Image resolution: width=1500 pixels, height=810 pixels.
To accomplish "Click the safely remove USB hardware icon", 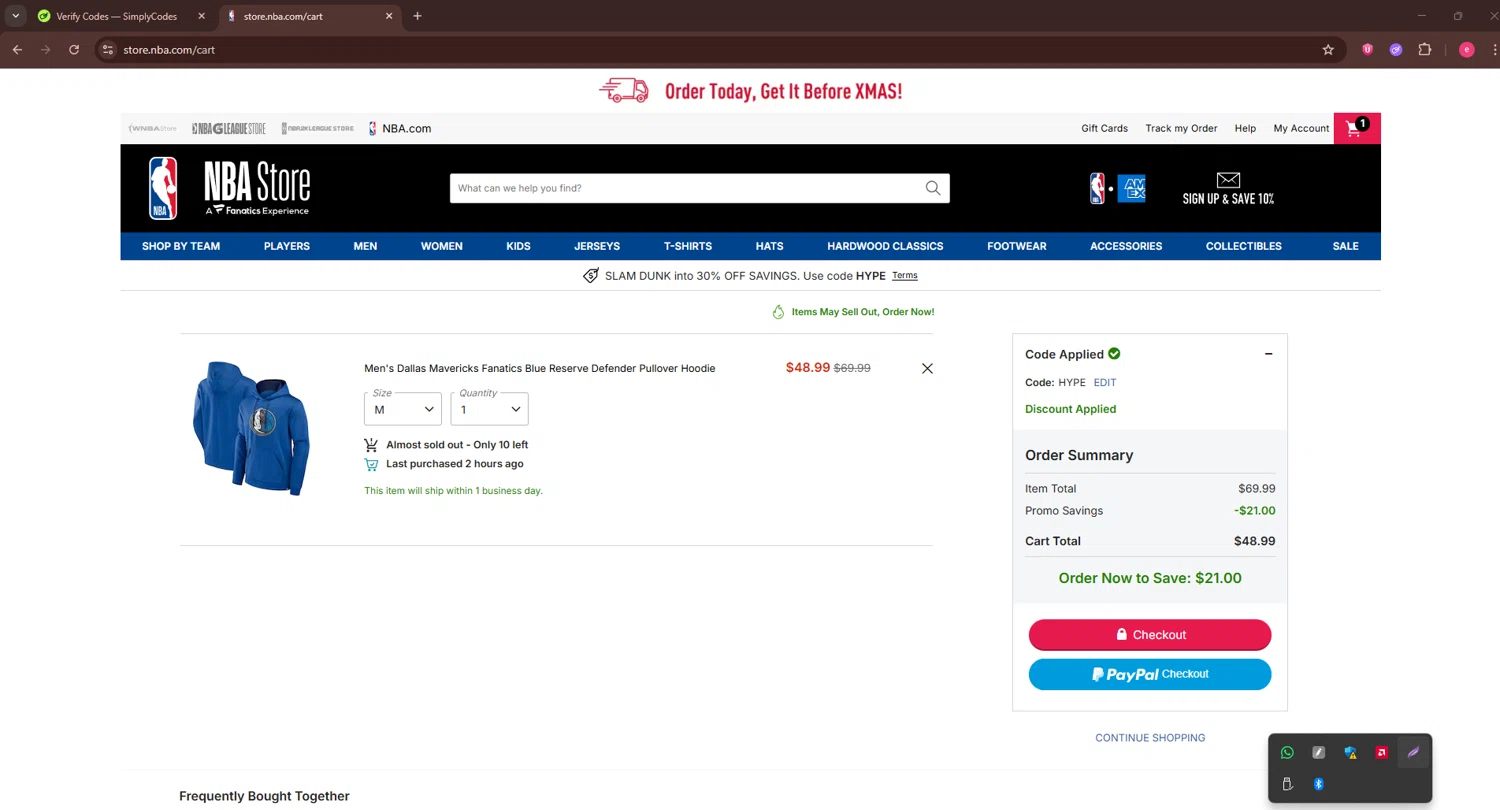I will coord(1287,784).
